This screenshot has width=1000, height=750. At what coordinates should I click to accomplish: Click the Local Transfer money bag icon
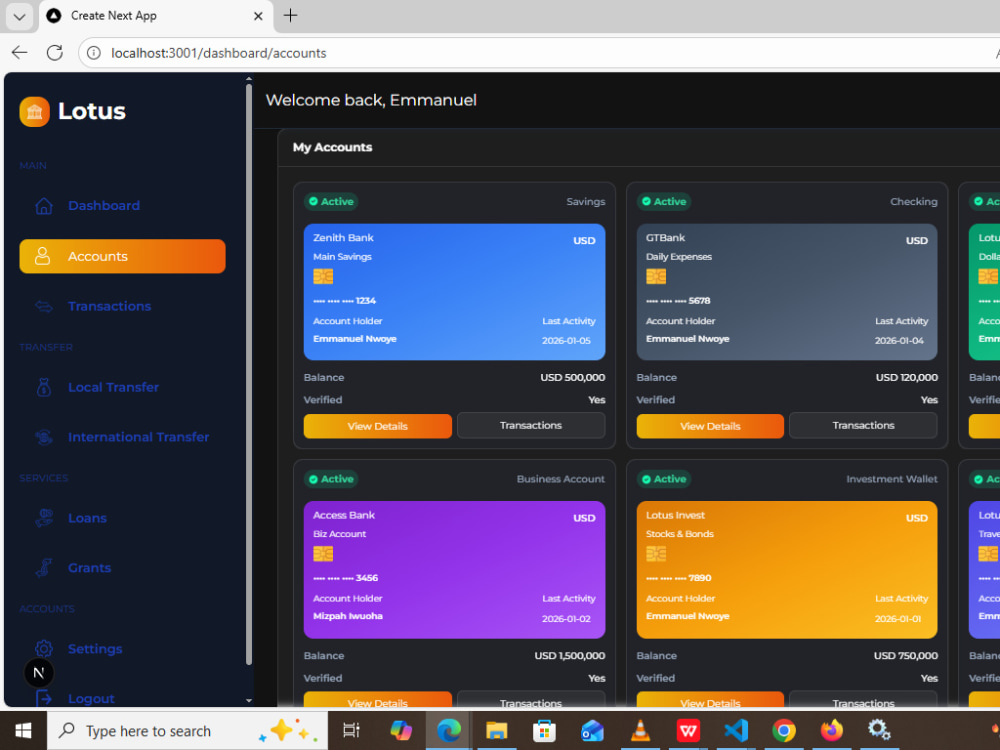point(43,387)
